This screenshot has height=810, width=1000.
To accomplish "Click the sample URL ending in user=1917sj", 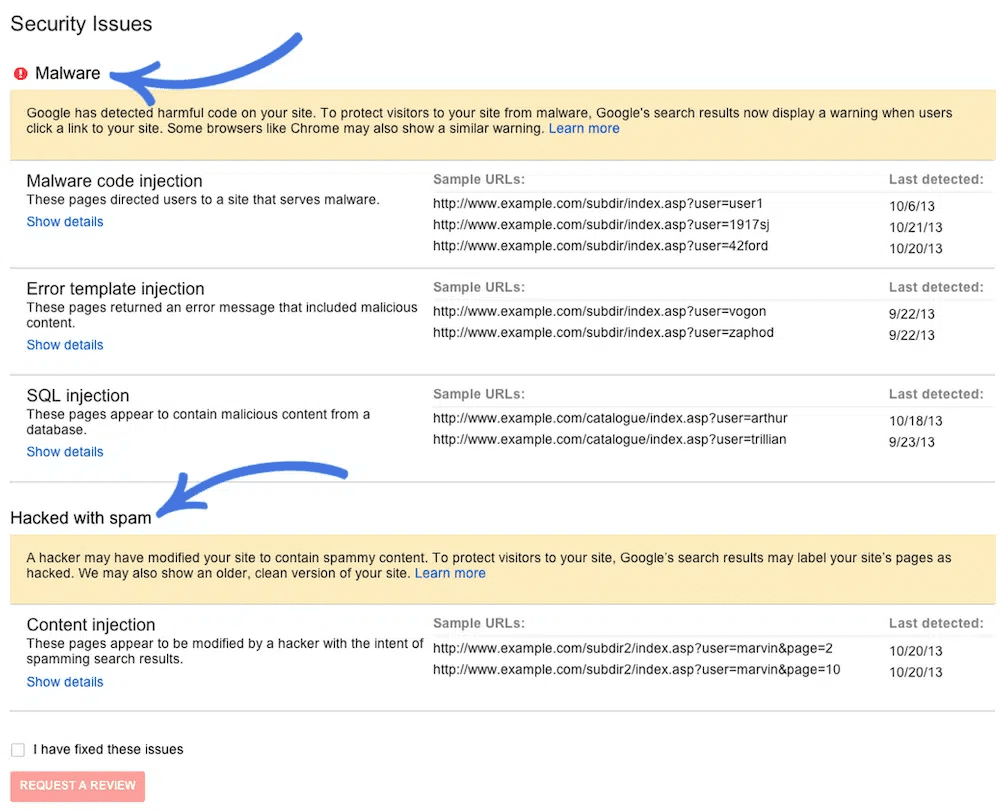I will (601, 224).
